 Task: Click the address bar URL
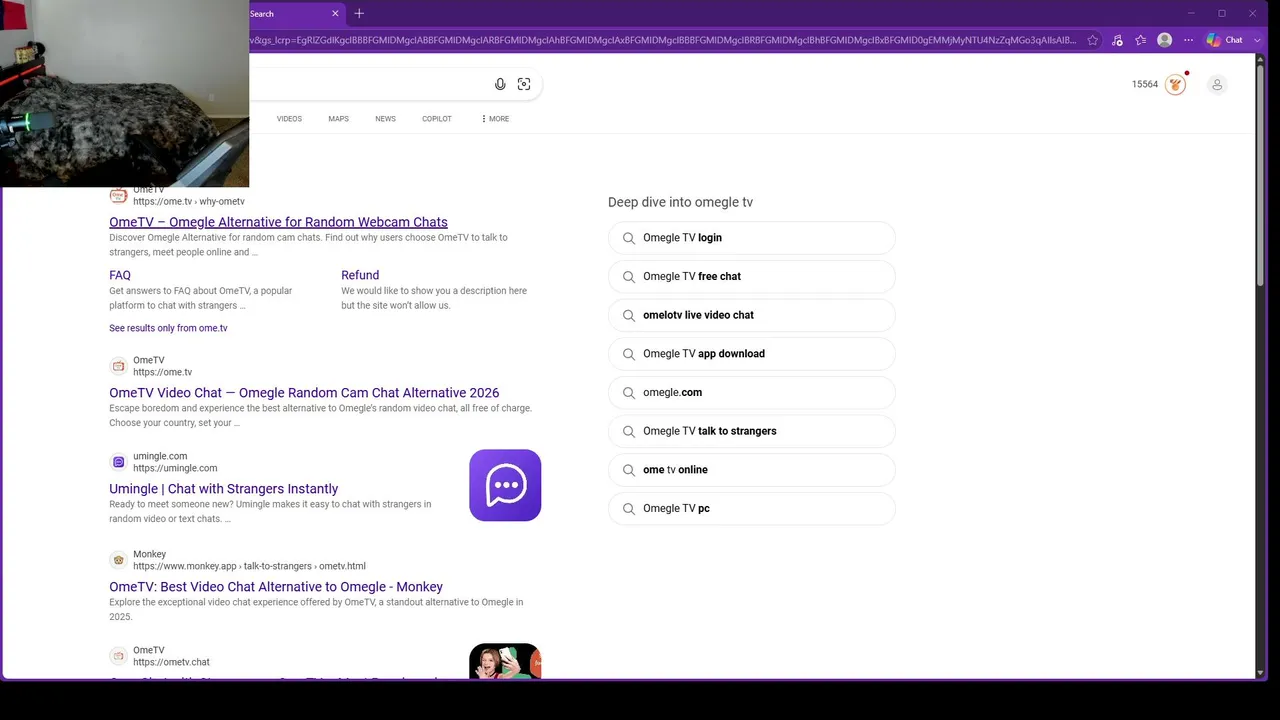tap(663, 40)
